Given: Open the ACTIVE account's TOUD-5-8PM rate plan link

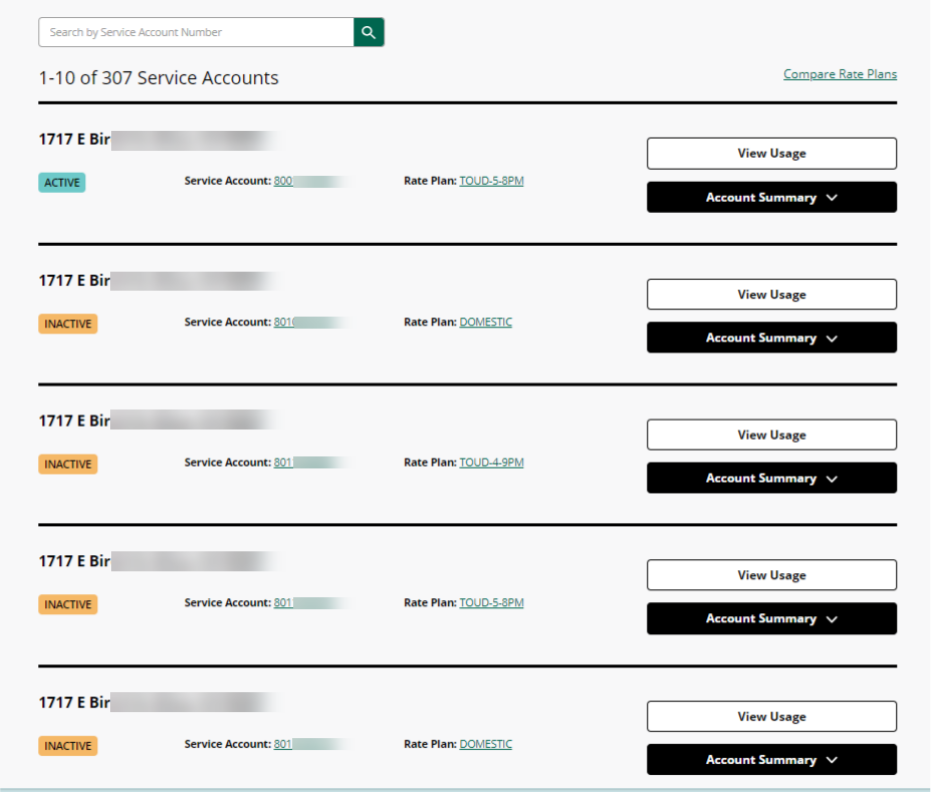Looking at the screenshot, I should [491, 181].
